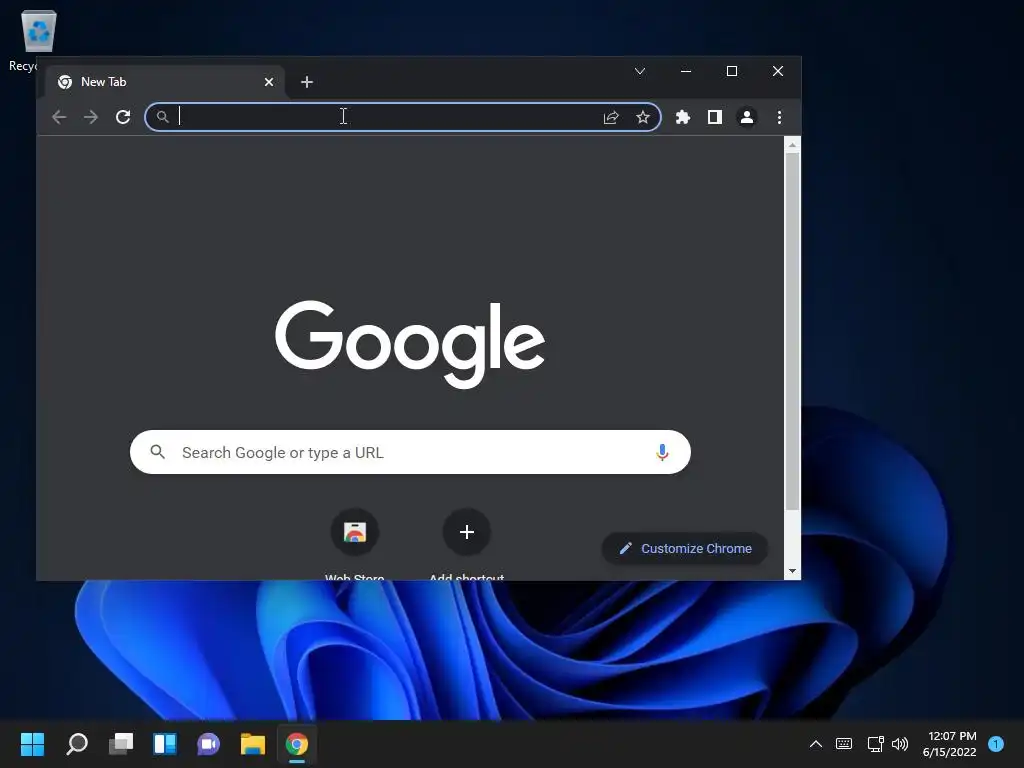Click the Search Google or type a URL box
This screenshot has width=1024, height=768.
pyautogui.click(x=410, y=452)
